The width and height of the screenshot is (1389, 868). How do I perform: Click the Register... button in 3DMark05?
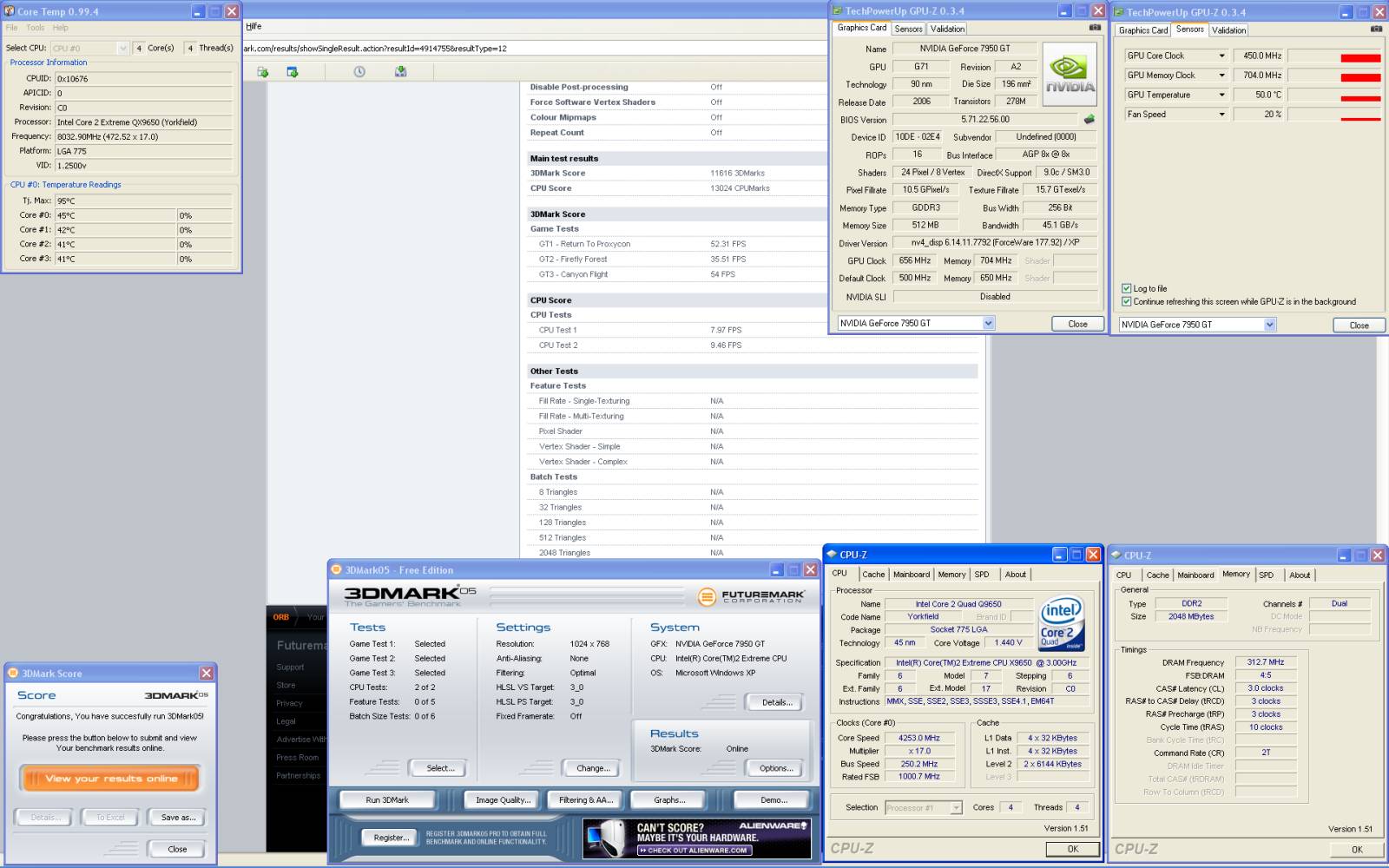391,838
